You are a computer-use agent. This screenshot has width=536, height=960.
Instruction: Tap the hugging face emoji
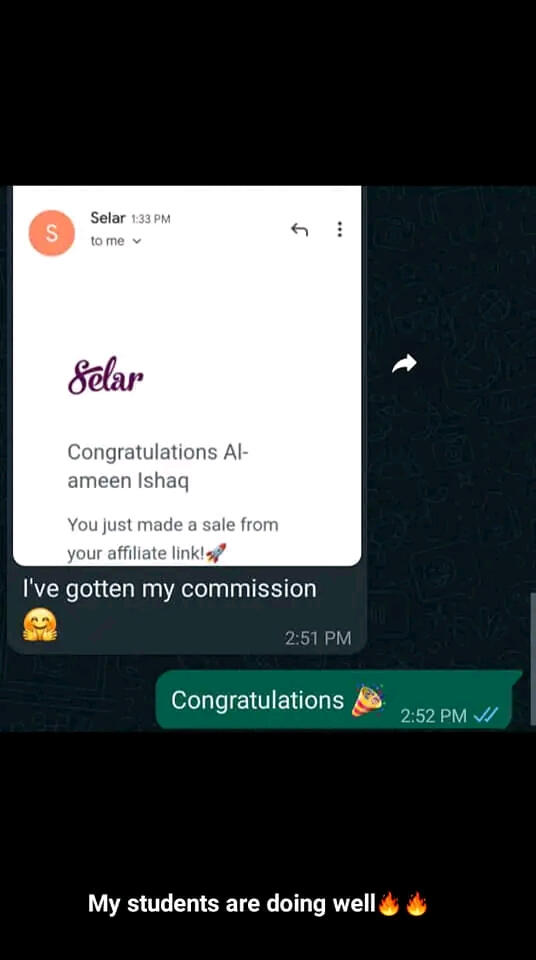click(x=40, y=624)
